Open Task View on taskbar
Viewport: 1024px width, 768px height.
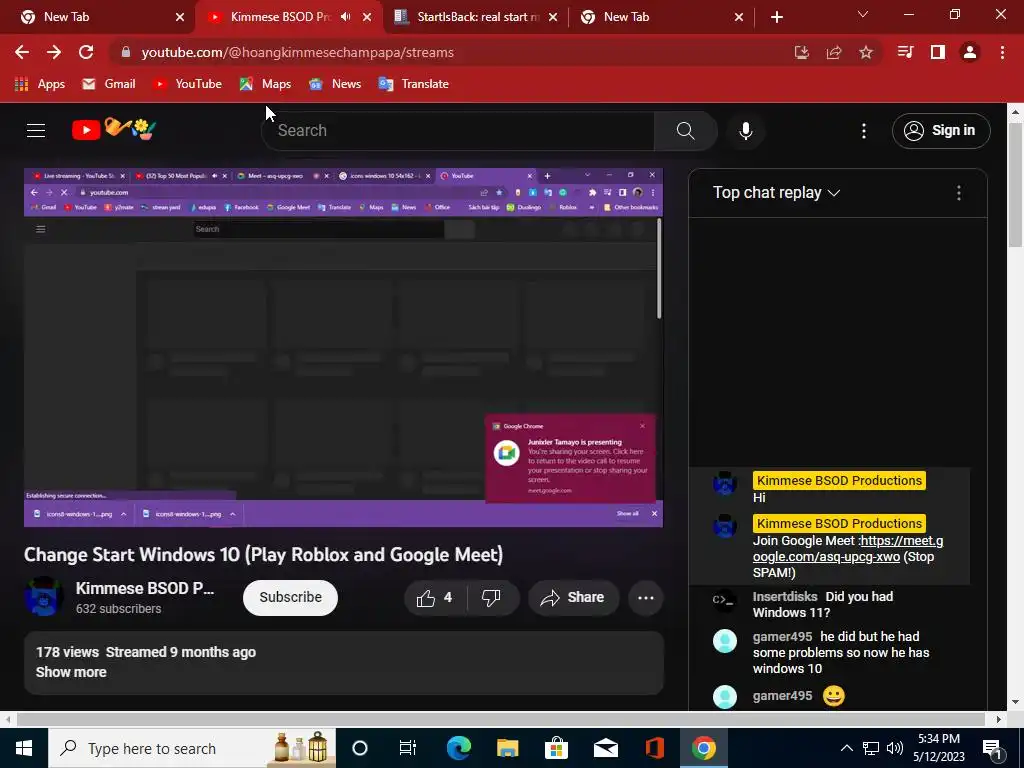click(408, 748)
